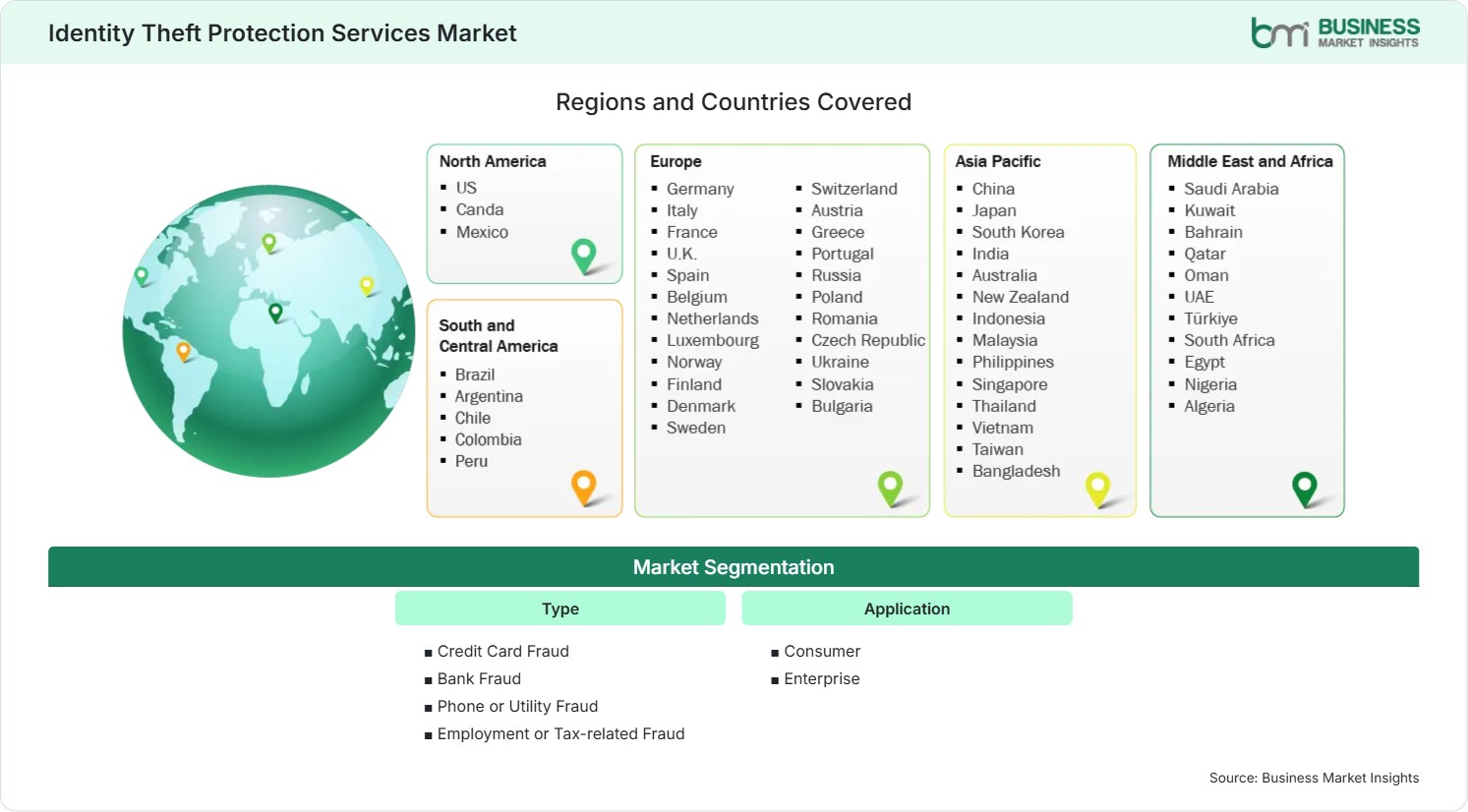Viewport: 1468px width, 812px height.
Task: Click the yellow pin on the globe over Asia
Action: (367, 286)
